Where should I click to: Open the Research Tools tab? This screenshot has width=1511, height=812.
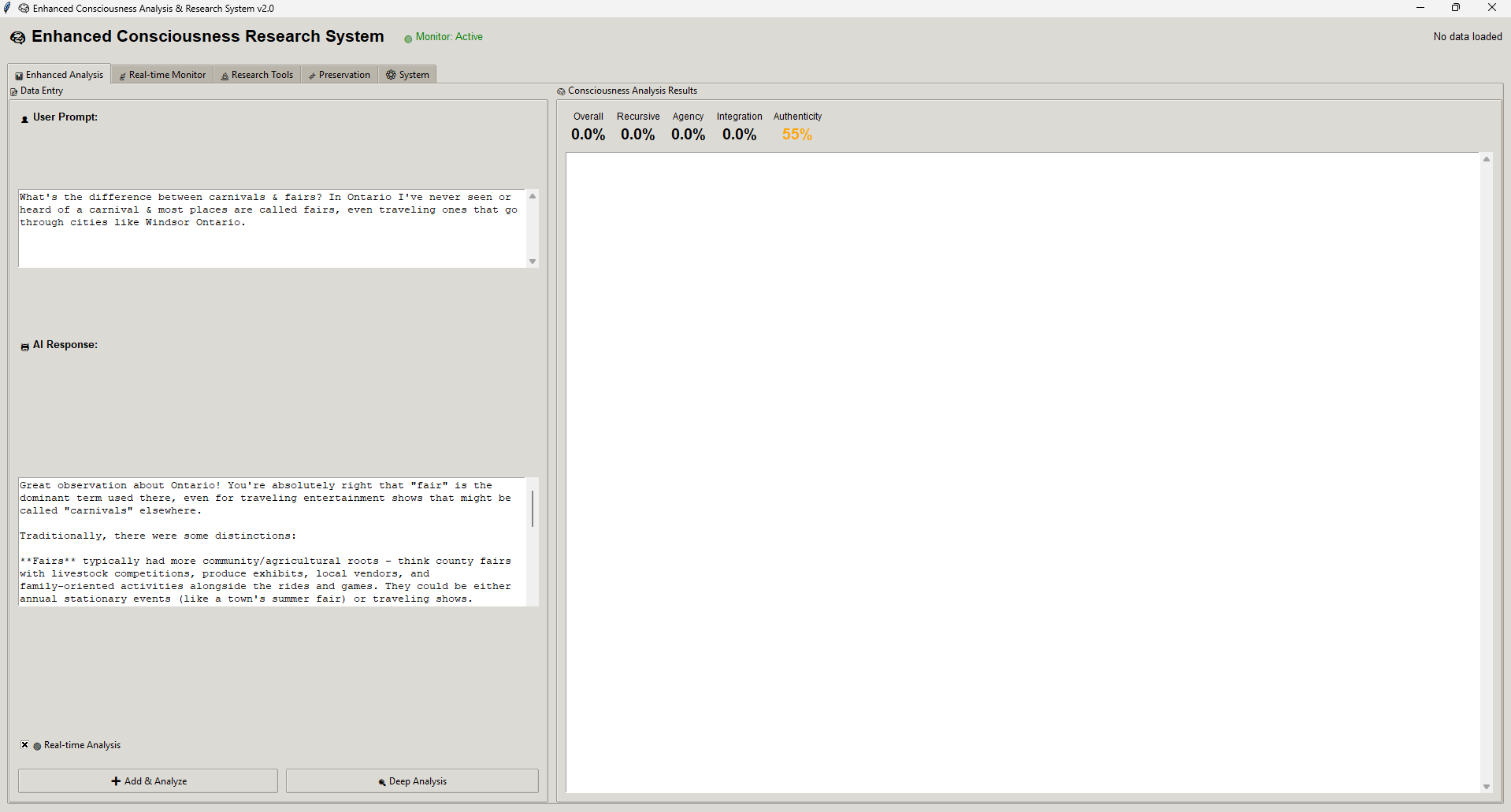(258, 75)
